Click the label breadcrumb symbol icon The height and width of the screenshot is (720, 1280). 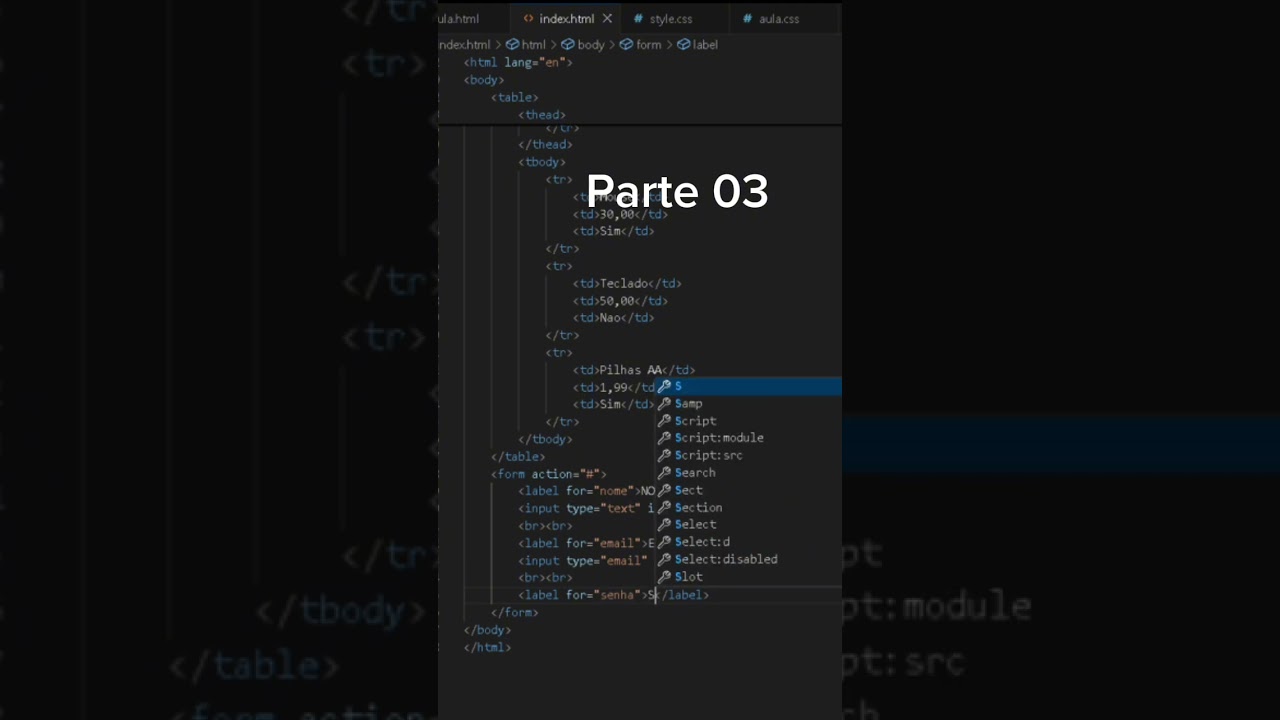pos(684,45)
